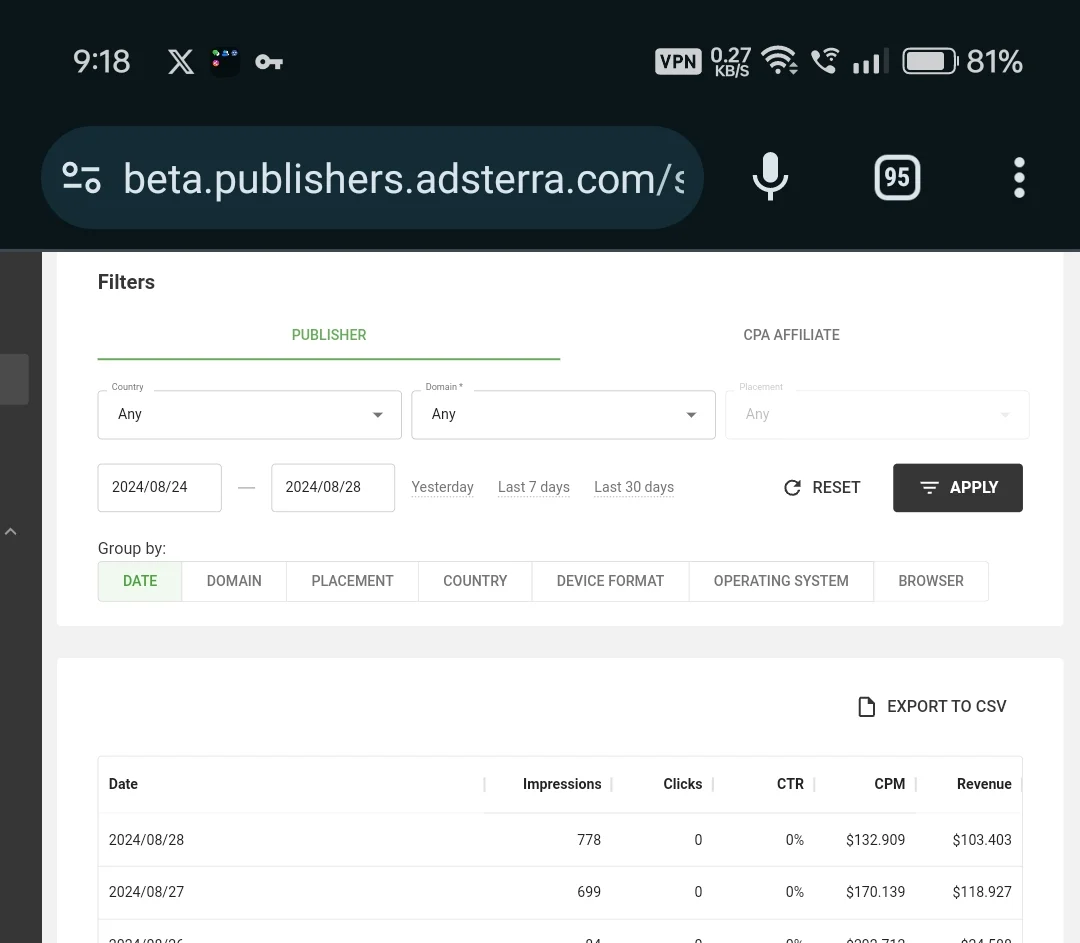
Task: Collapse sidebar using the chevron arrow
Action: point(10,532)
